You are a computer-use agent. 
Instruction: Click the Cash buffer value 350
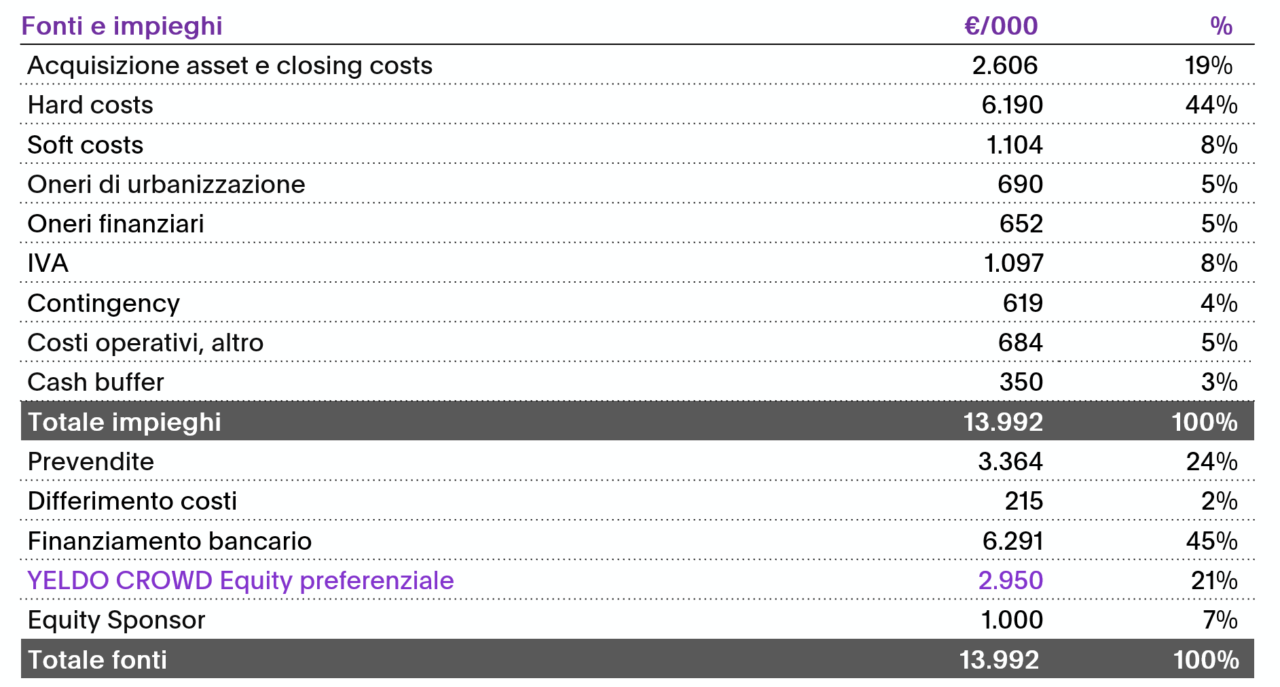tap(1020, 382)
